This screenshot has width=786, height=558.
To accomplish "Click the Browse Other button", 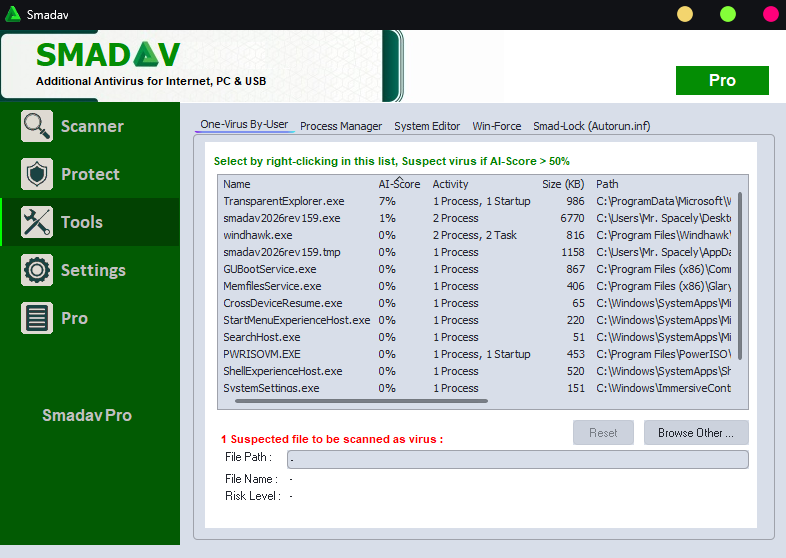I will pos(696,433).
